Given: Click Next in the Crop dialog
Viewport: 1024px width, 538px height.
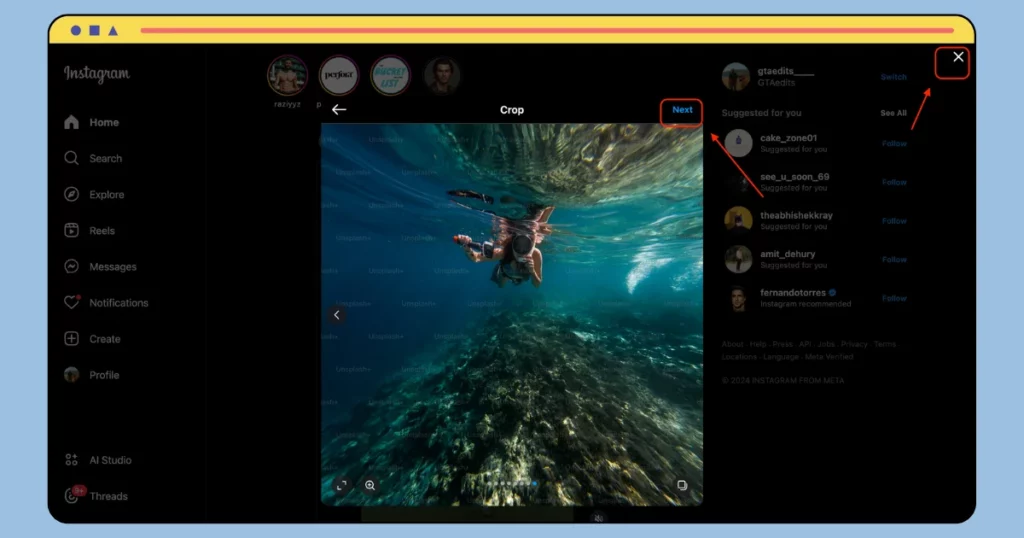Looking at the screenshot, I should [682, 110].
